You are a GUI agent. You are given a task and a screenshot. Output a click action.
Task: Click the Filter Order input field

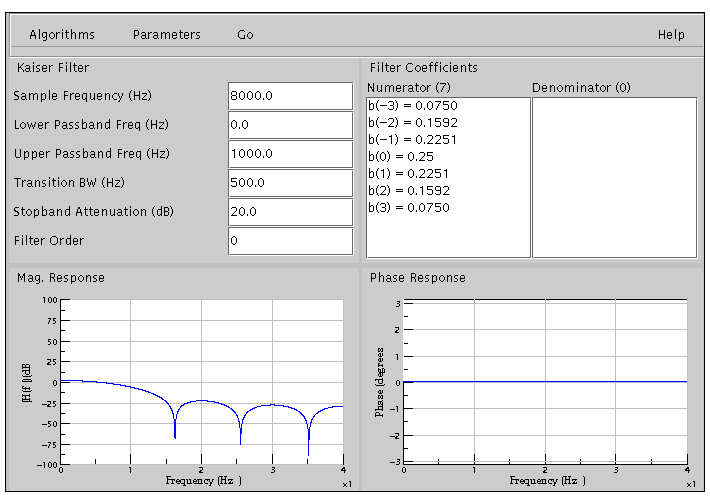pos(290,241)
